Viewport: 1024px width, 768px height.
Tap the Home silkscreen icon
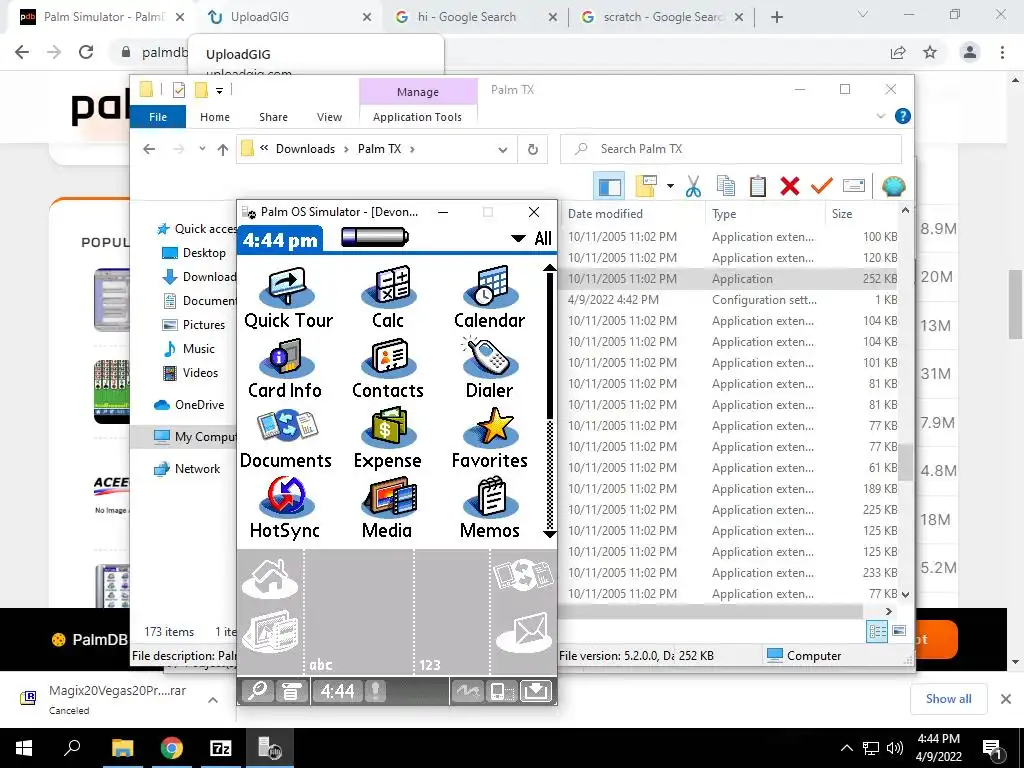[270, 579]
